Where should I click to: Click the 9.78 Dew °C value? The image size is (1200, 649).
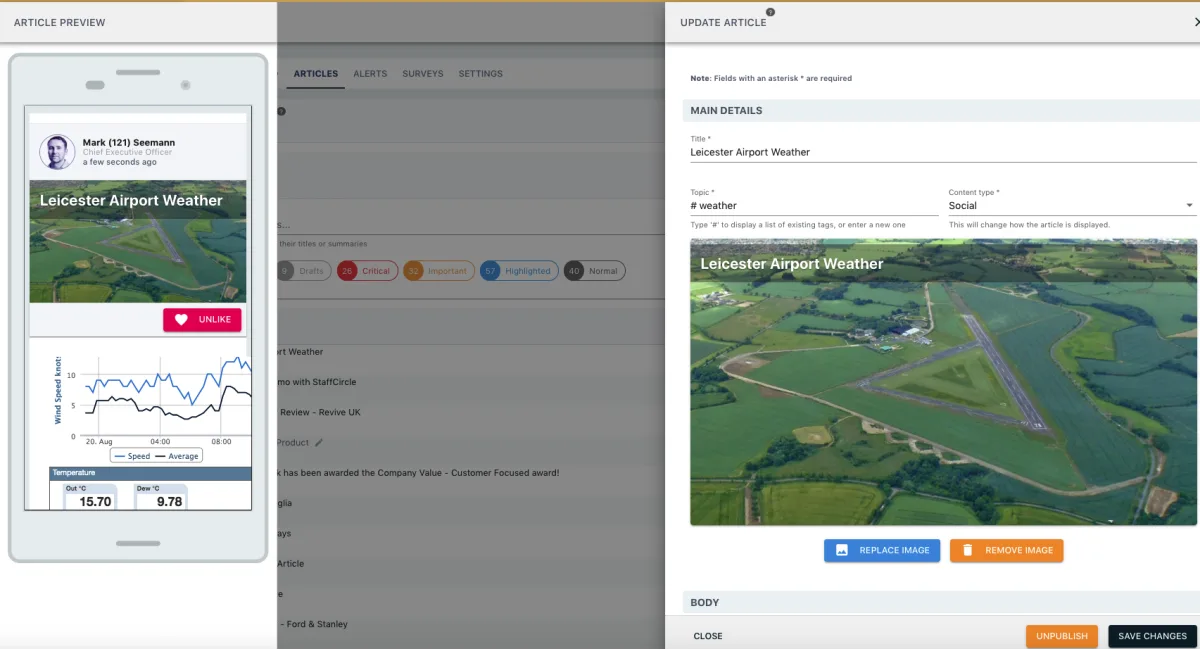click(x=170, y=502)
